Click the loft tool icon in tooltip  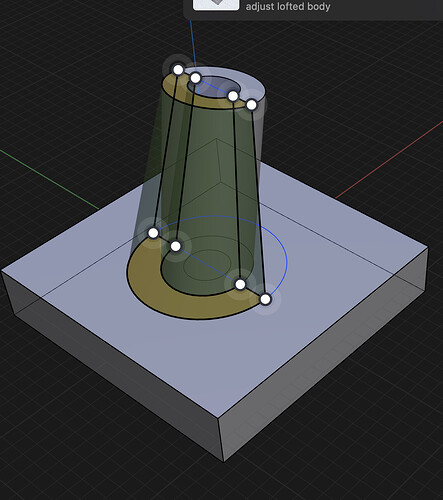216,5
